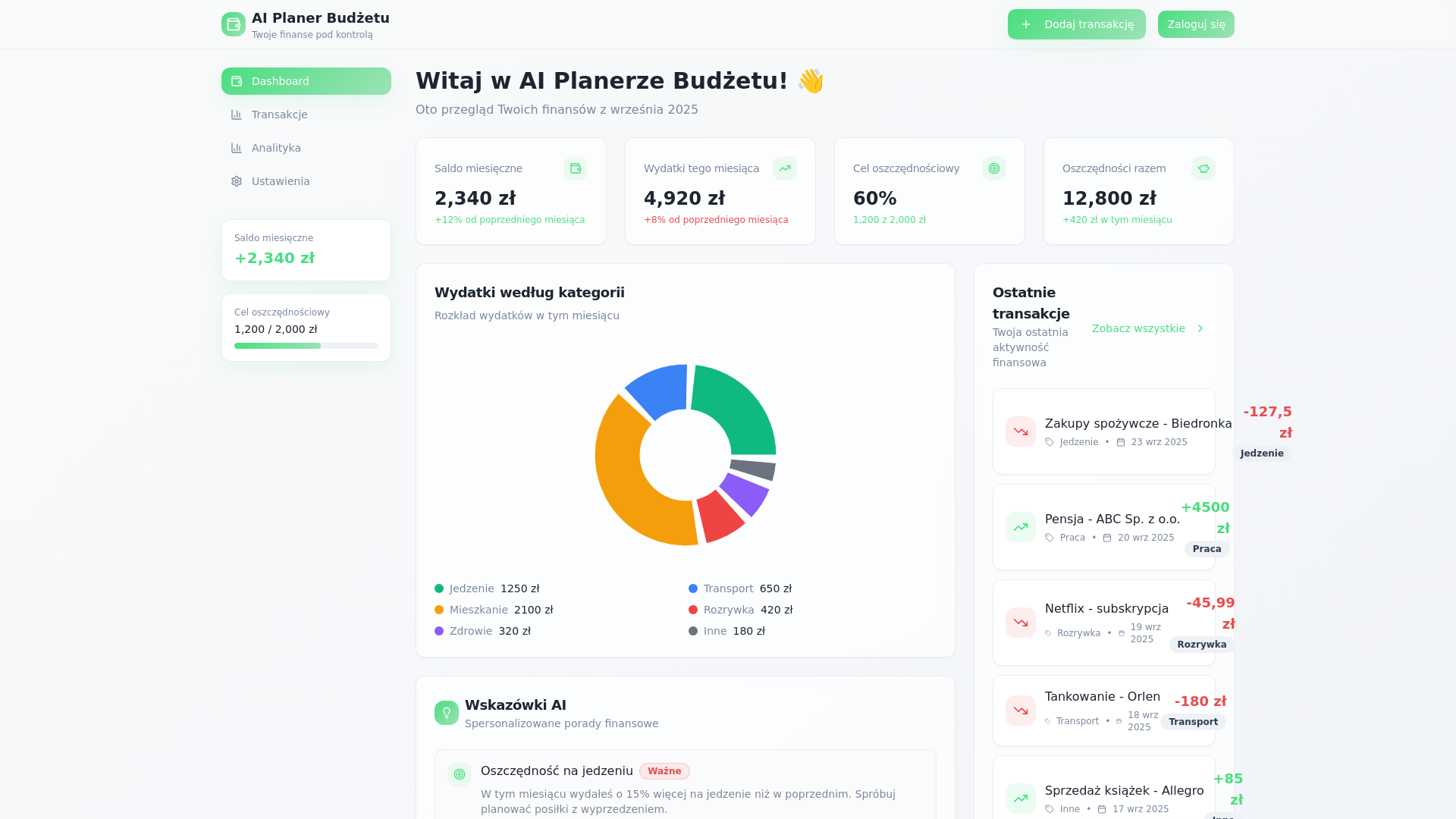
Task: Go to Transakcje in the sidebar
Action: click(306, 115)
